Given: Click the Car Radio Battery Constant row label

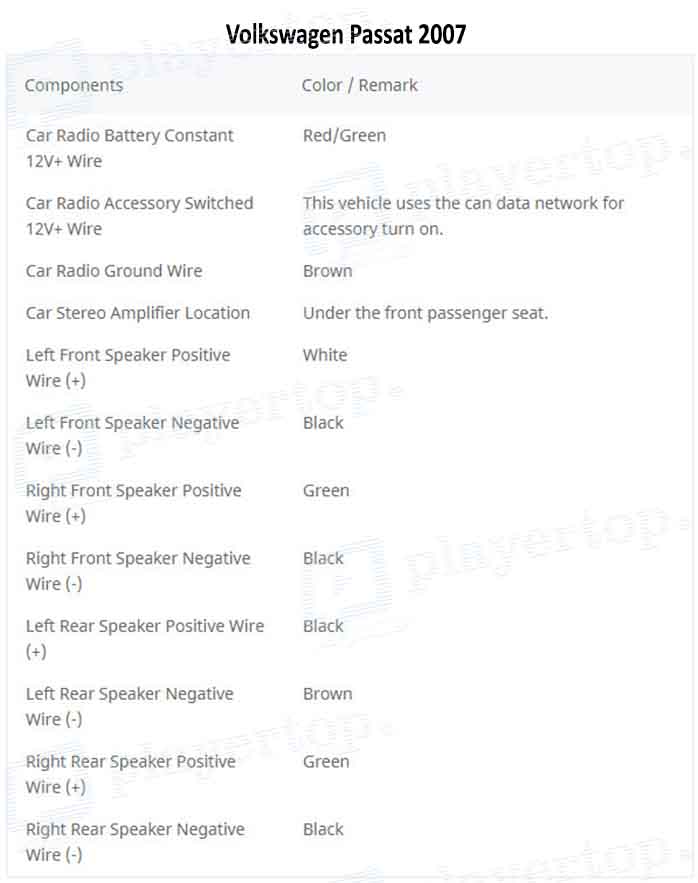Looking at the screenshot, I should pos(130,148).
